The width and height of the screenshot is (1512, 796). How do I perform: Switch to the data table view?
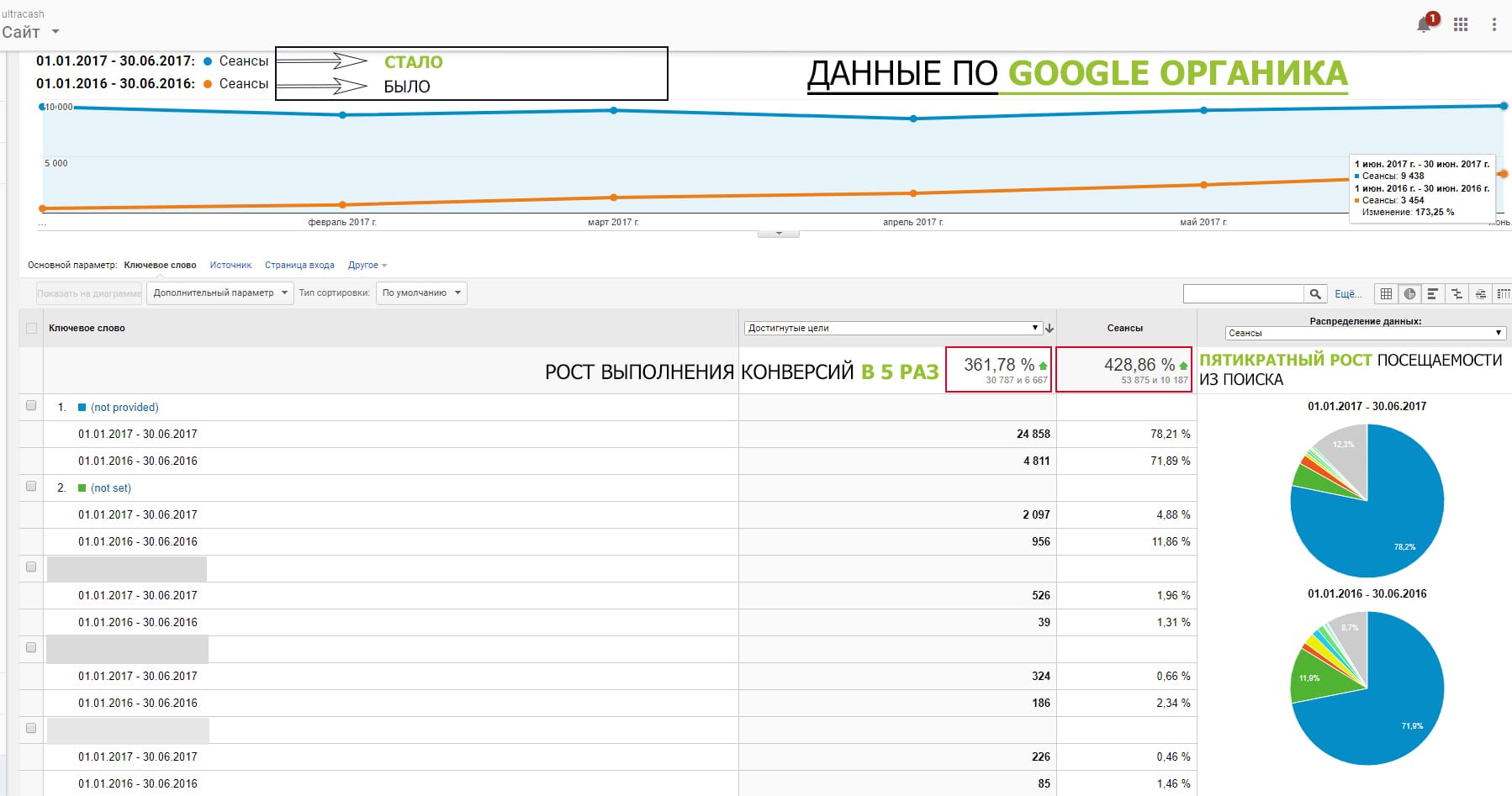pos(1386,293)
